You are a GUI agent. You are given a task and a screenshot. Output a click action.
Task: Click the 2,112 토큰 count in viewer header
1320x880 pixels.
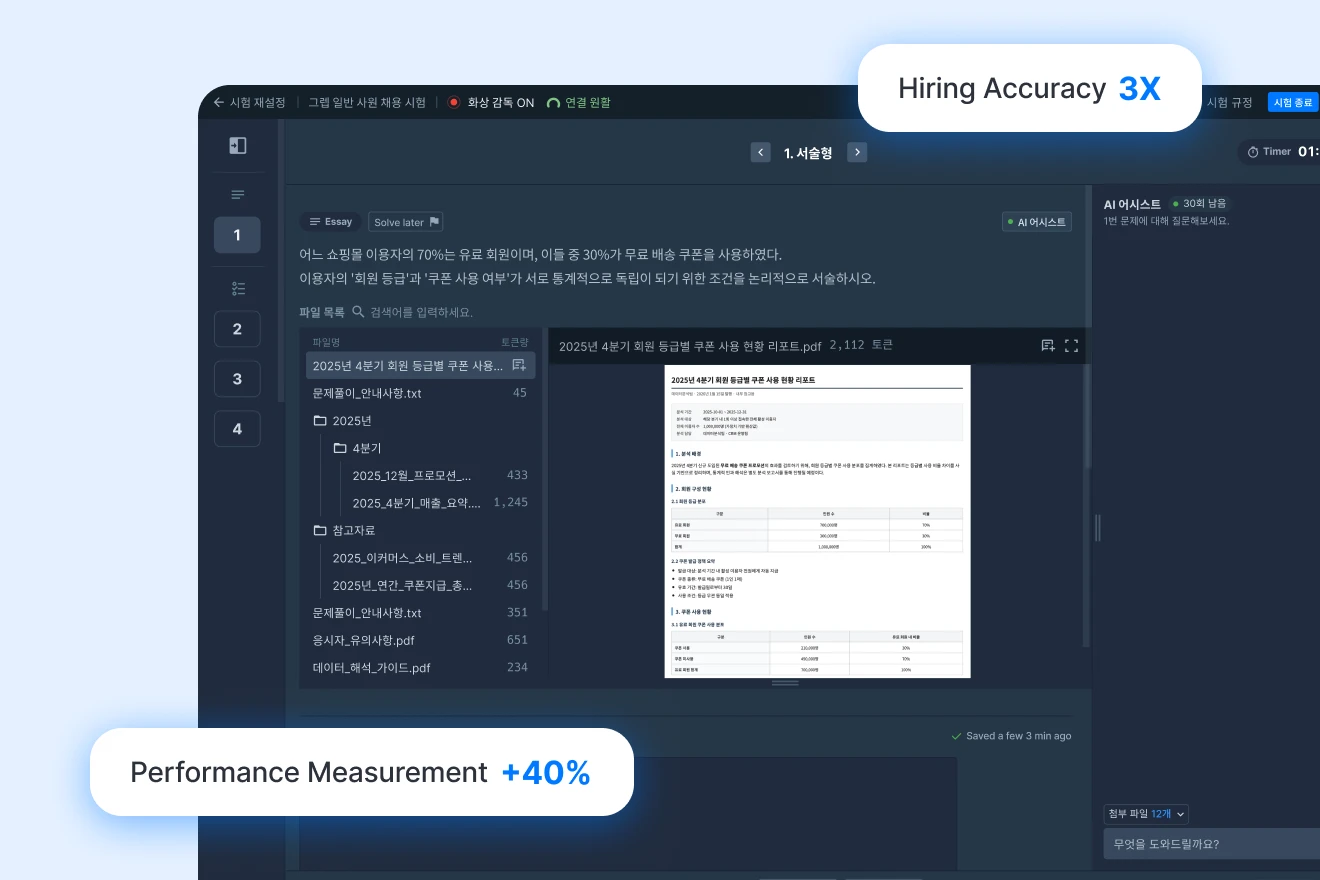coord(861,345)
